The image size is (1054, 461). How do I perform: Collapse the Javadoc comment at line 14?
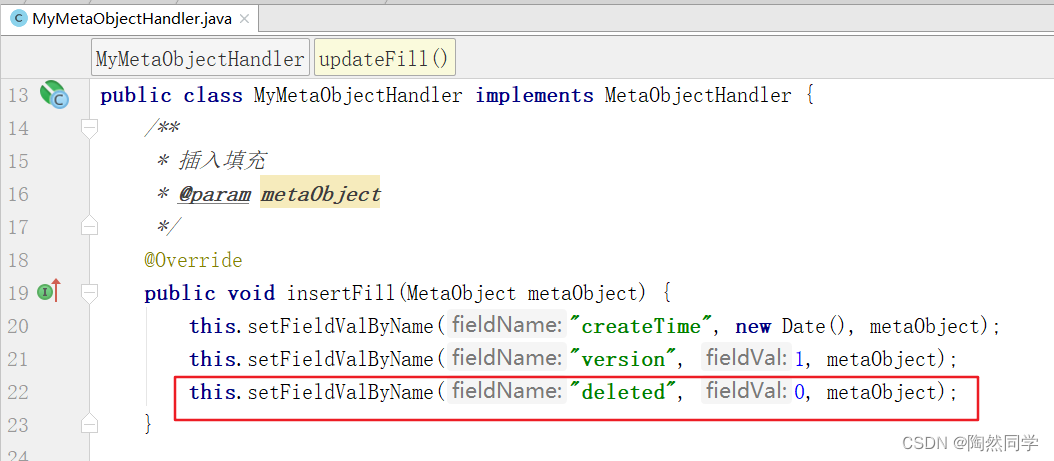coord(90,128)
